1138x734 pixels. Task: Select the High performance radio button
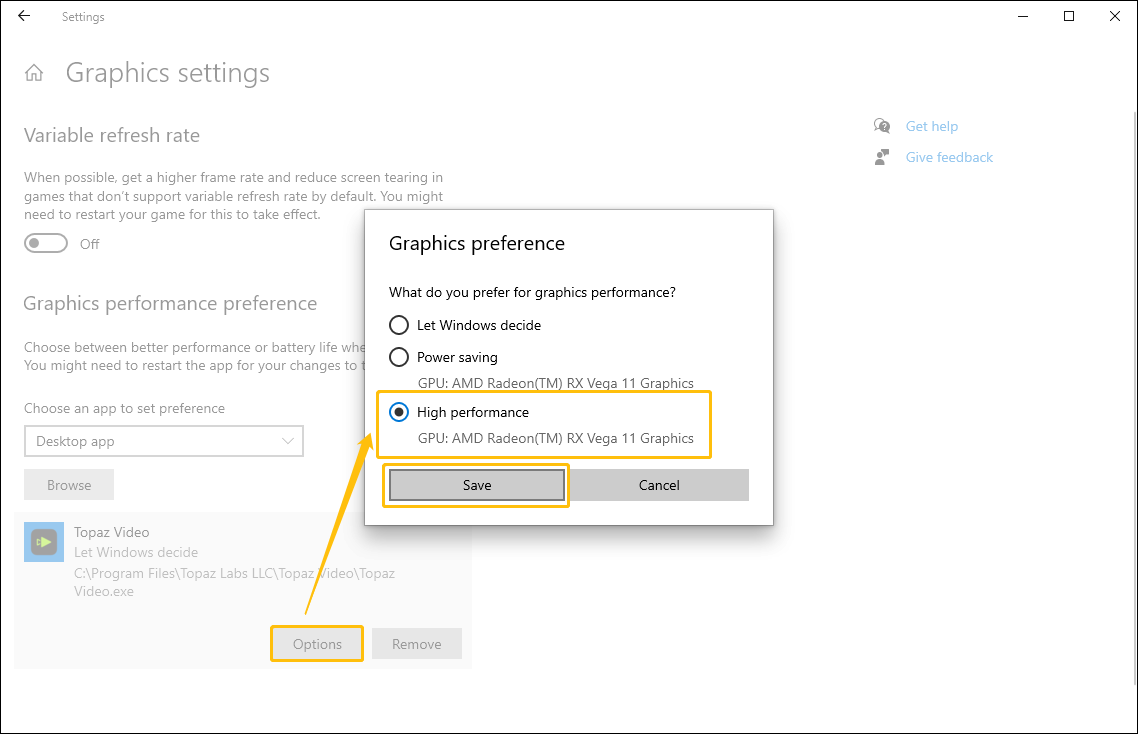click(399, 412)
